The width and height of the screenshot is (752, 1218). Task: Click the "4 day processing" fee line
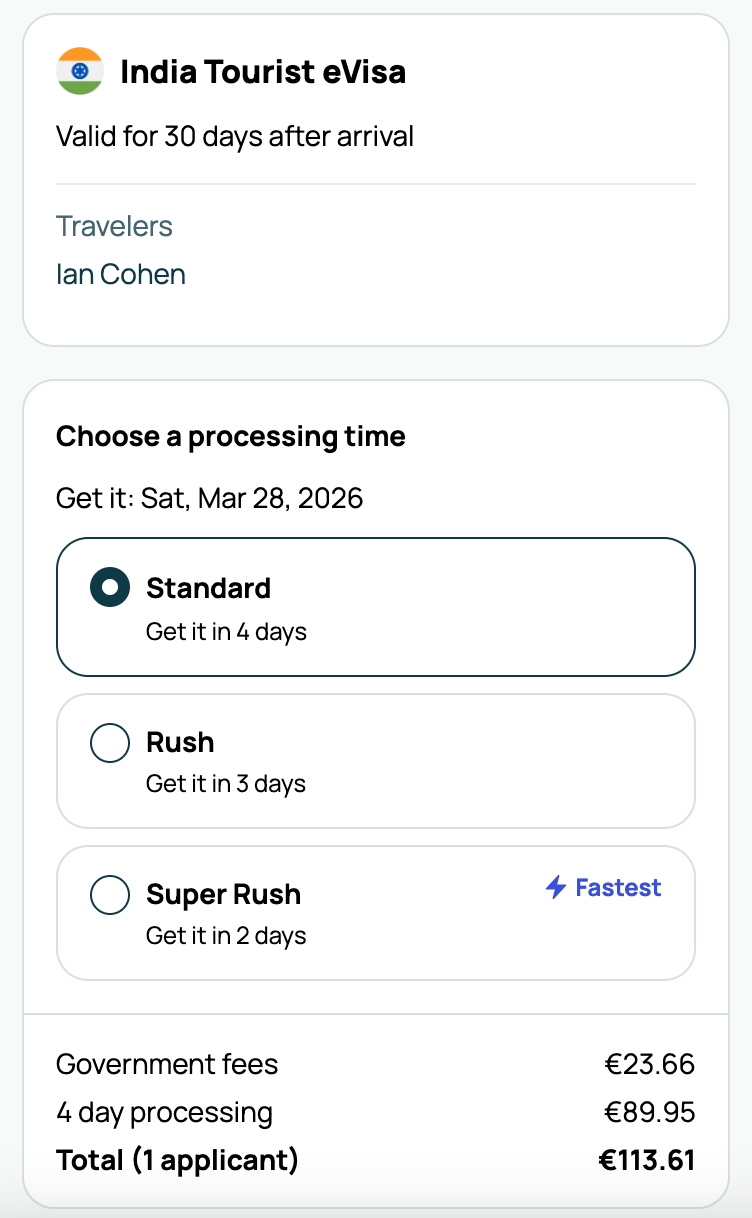pyautogui.click(x=164, y=1112)
